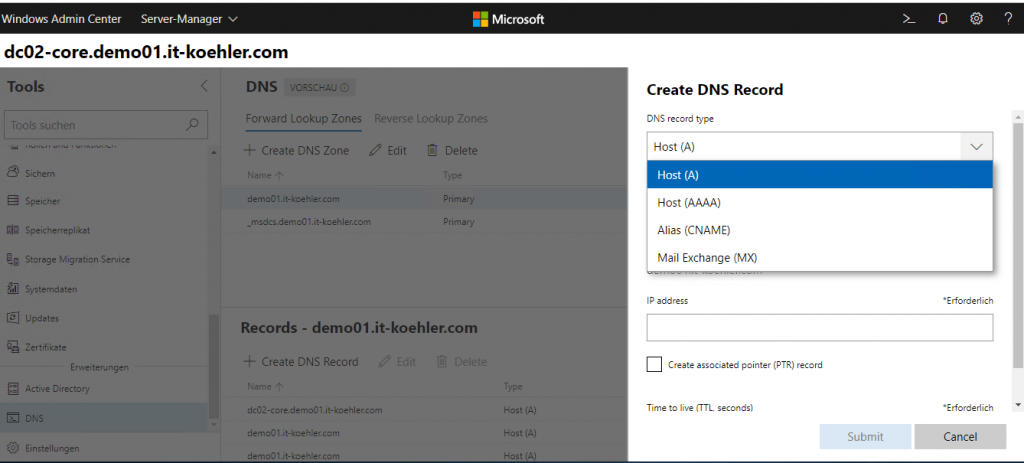Choose Host (A) from the dropdown list
1024x463 pixels.
pos(820,175)
